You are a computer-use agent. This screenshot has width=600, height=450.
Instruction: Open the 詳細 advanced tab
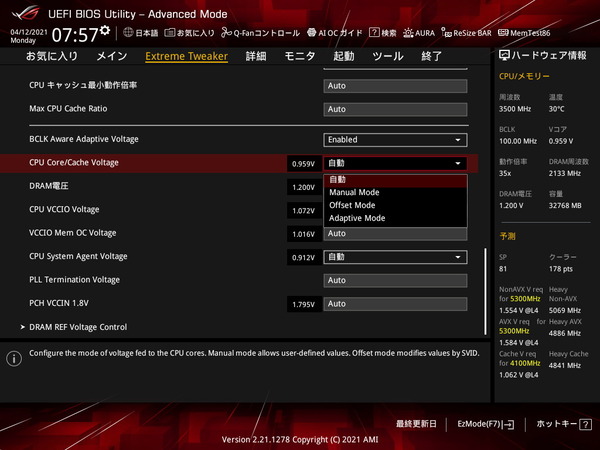pyautogui.click(x=256, y=56)
